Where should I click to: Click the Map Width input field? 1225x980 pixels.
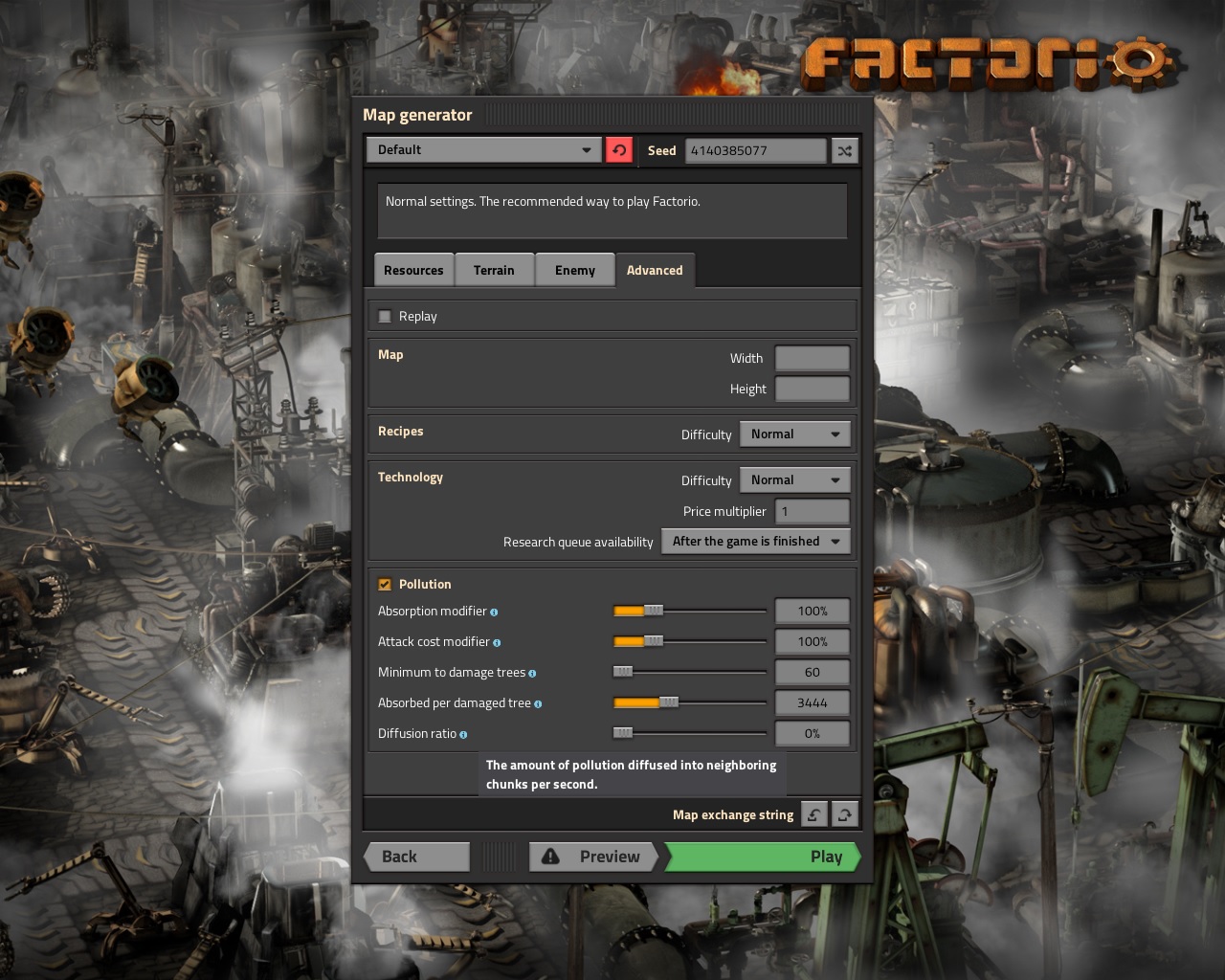(813, 358)
